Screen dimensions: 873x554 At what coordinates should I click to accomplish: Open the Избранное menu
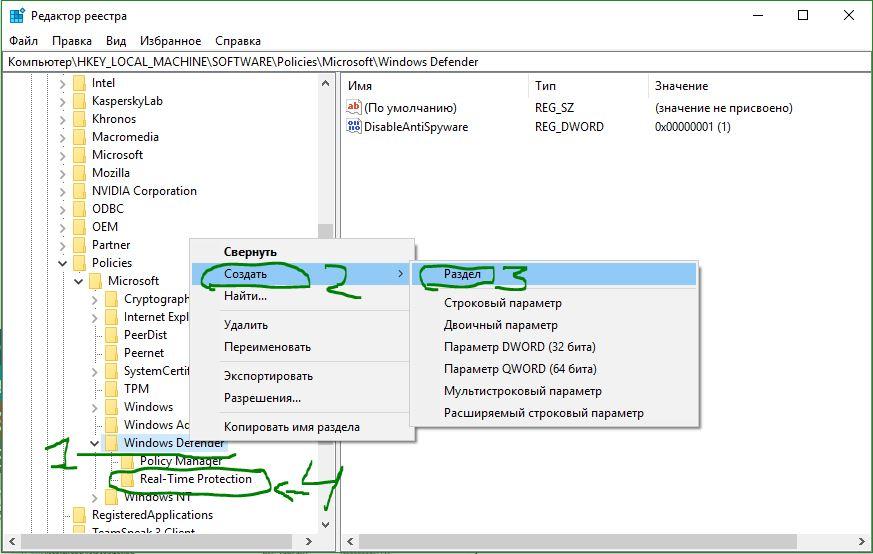tap(170, 41)
